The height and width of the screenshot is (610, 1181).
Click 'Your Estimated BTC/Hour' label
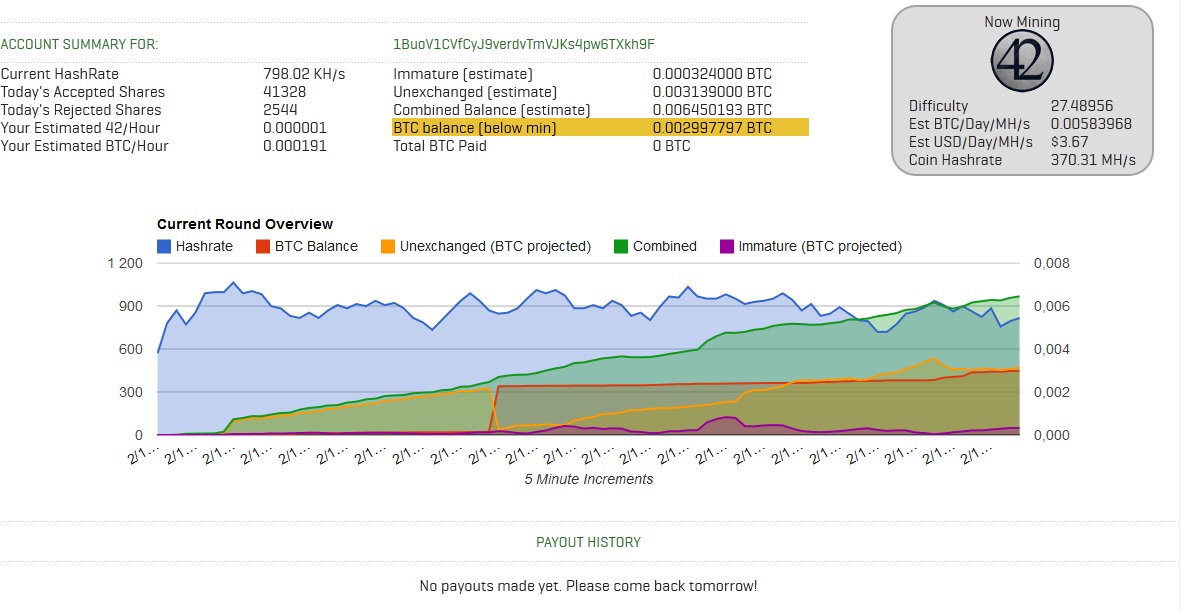[x=84, y=145]
